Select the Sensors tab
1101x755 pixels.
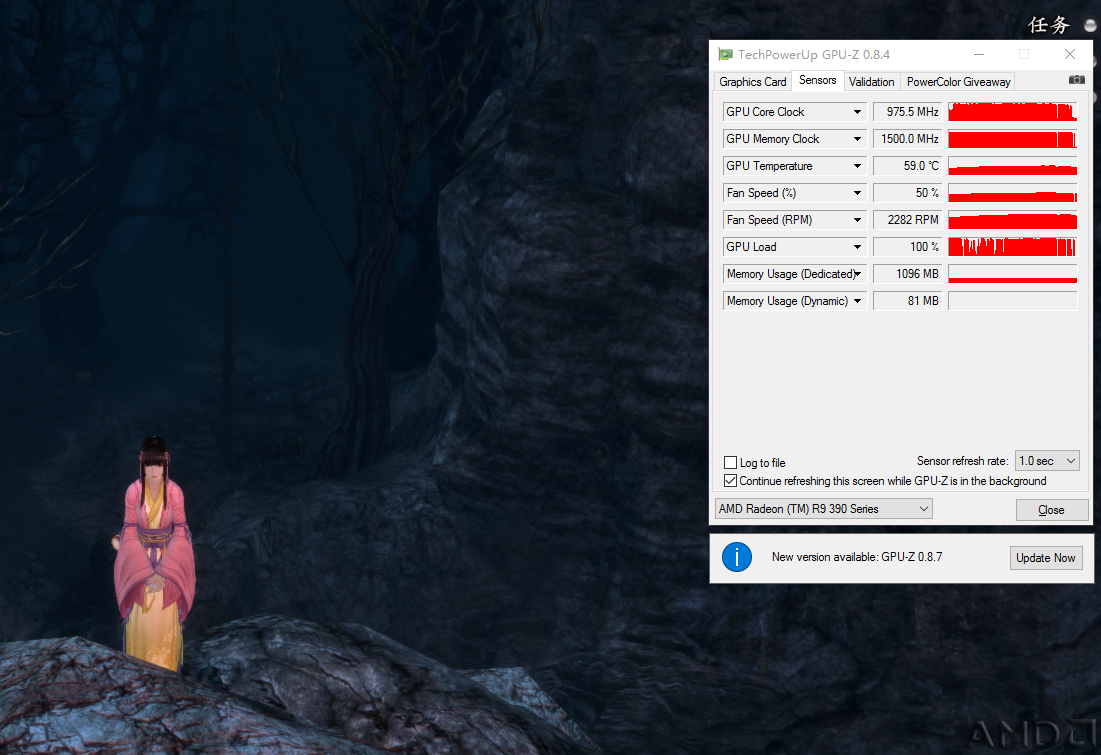[x=818, y=80]
